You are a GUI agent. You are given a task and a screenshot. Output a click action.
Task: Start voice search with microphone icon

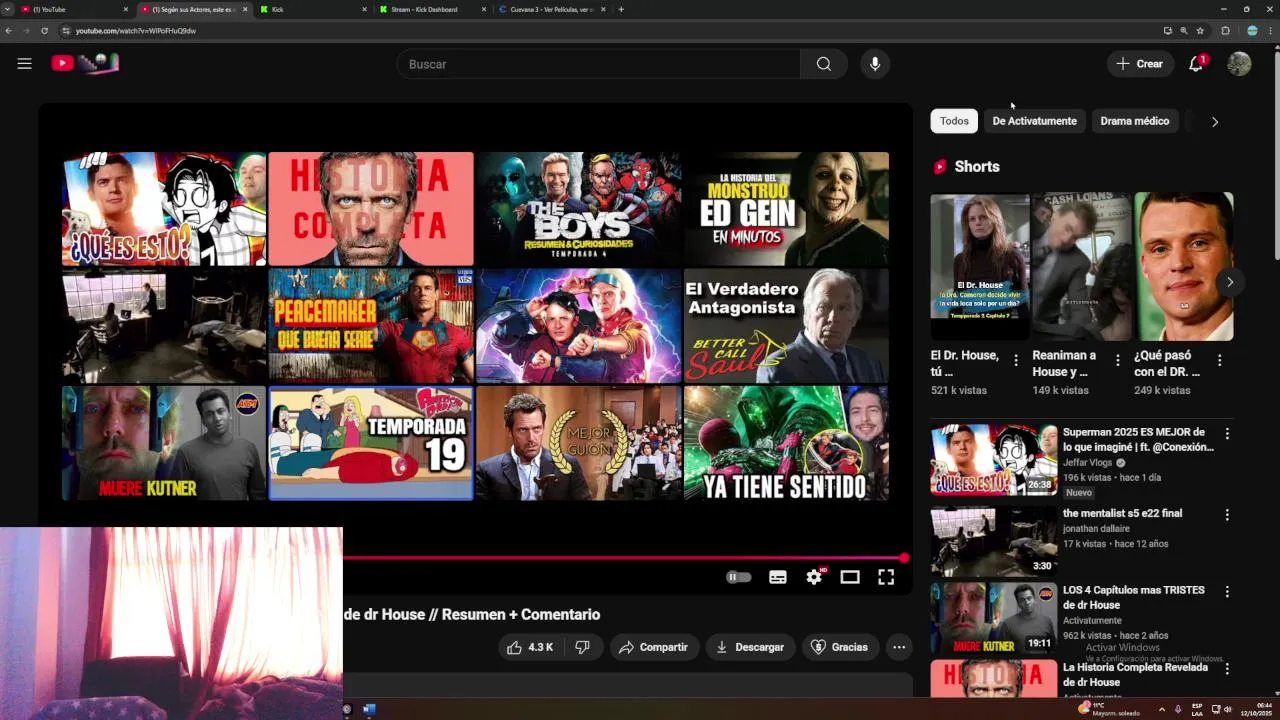[x=875, y=64]
